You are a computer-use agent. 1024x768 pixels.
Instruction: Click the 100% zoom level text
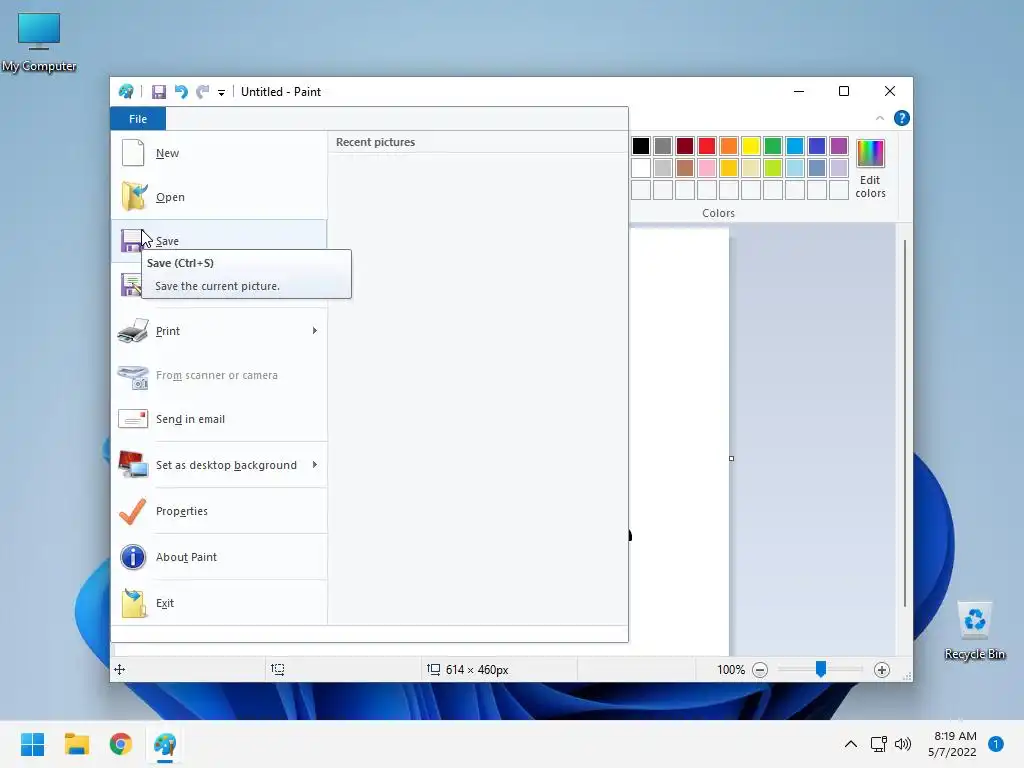(x=731, y=669)
